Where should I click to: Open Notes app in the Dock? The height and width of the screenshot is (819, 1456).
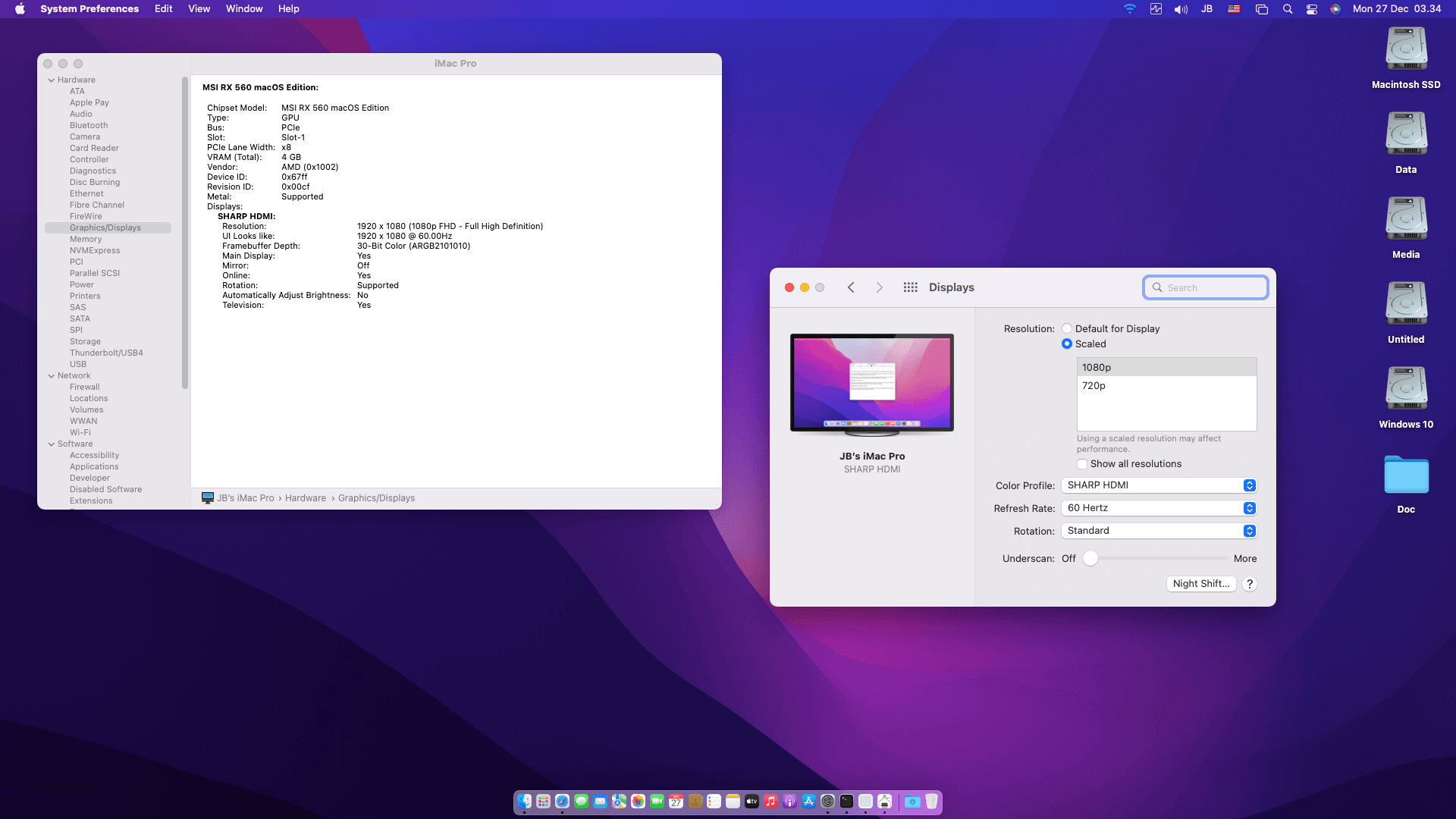click(733, 802)
